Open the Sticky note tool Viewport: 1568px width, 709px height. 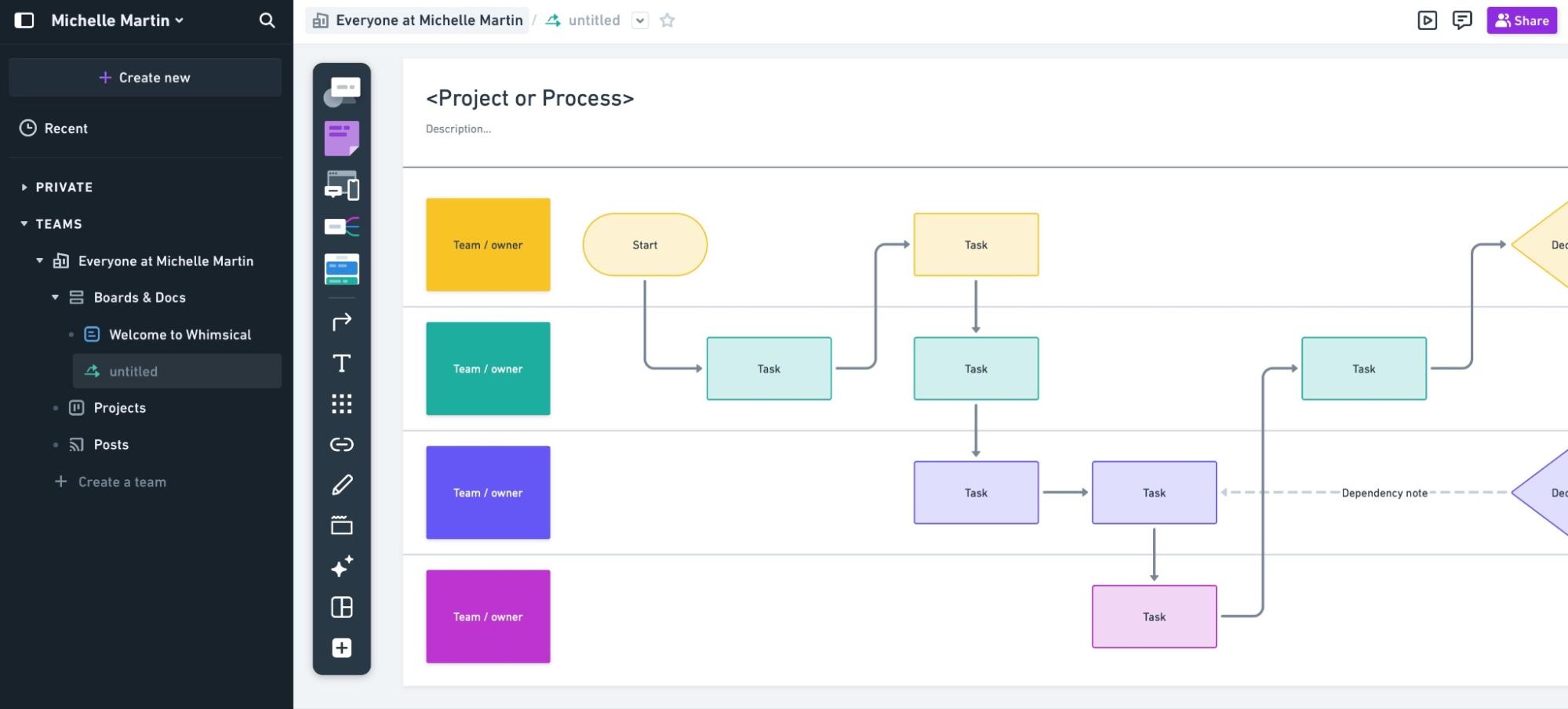tap(341, 137)
